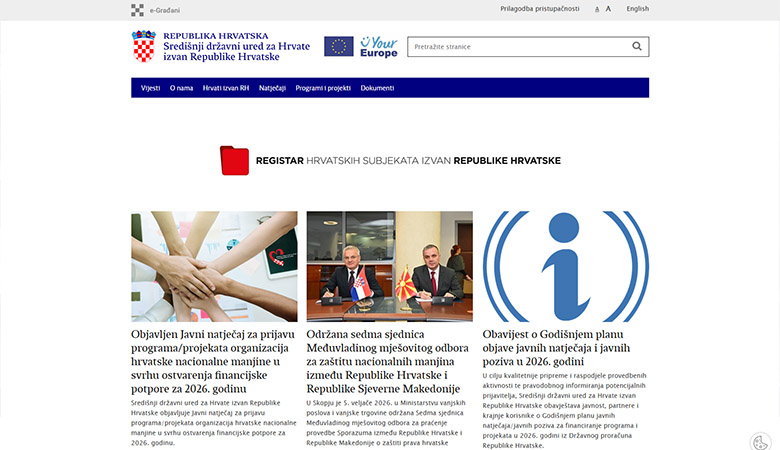The image size is (780, 450).
Task: Select the smaller font size A
Action: [x=597, y=9]
